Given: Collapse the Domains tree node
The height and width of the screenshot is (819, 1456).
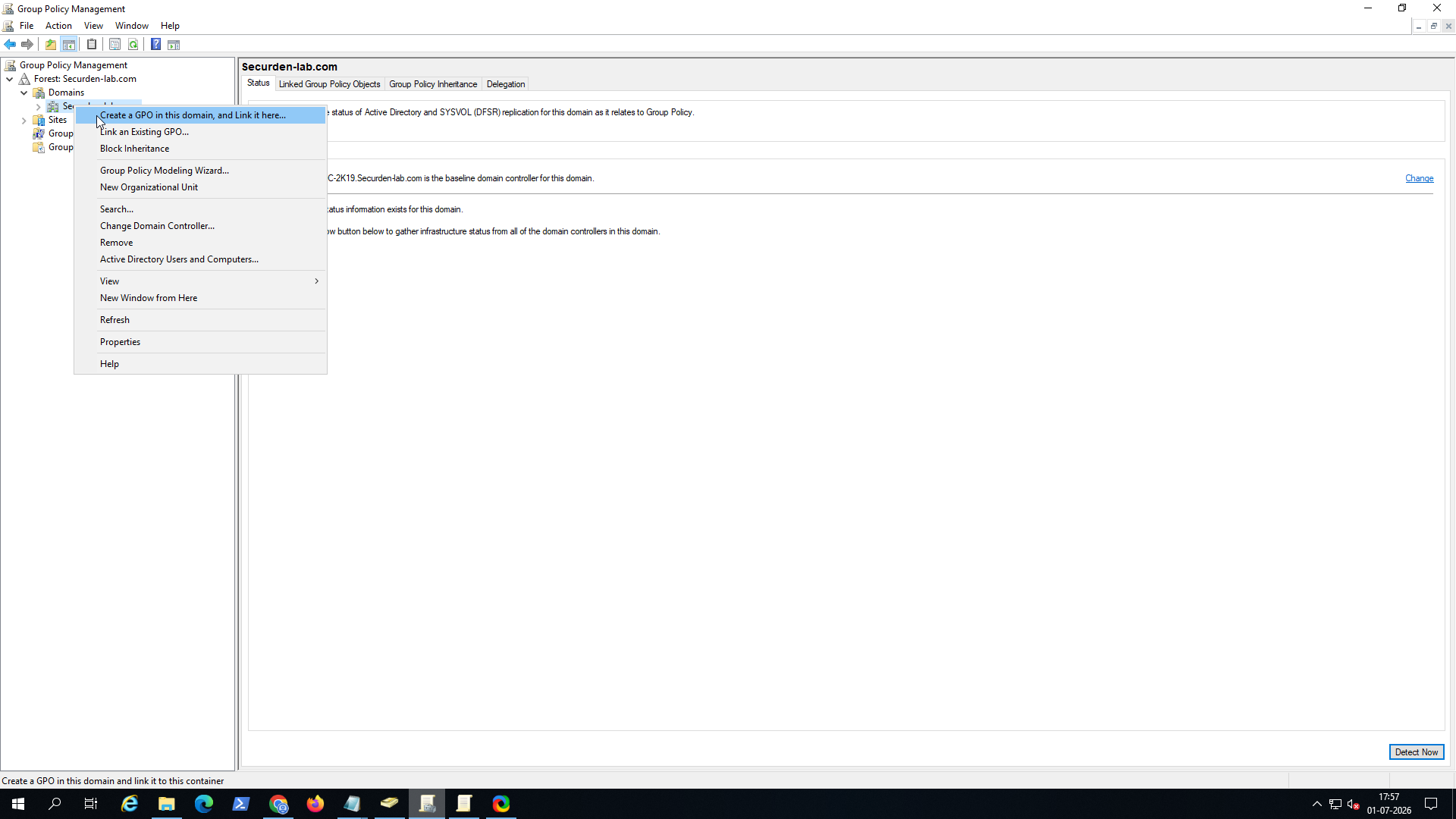Looking at the screenshot, I should 24,93.
